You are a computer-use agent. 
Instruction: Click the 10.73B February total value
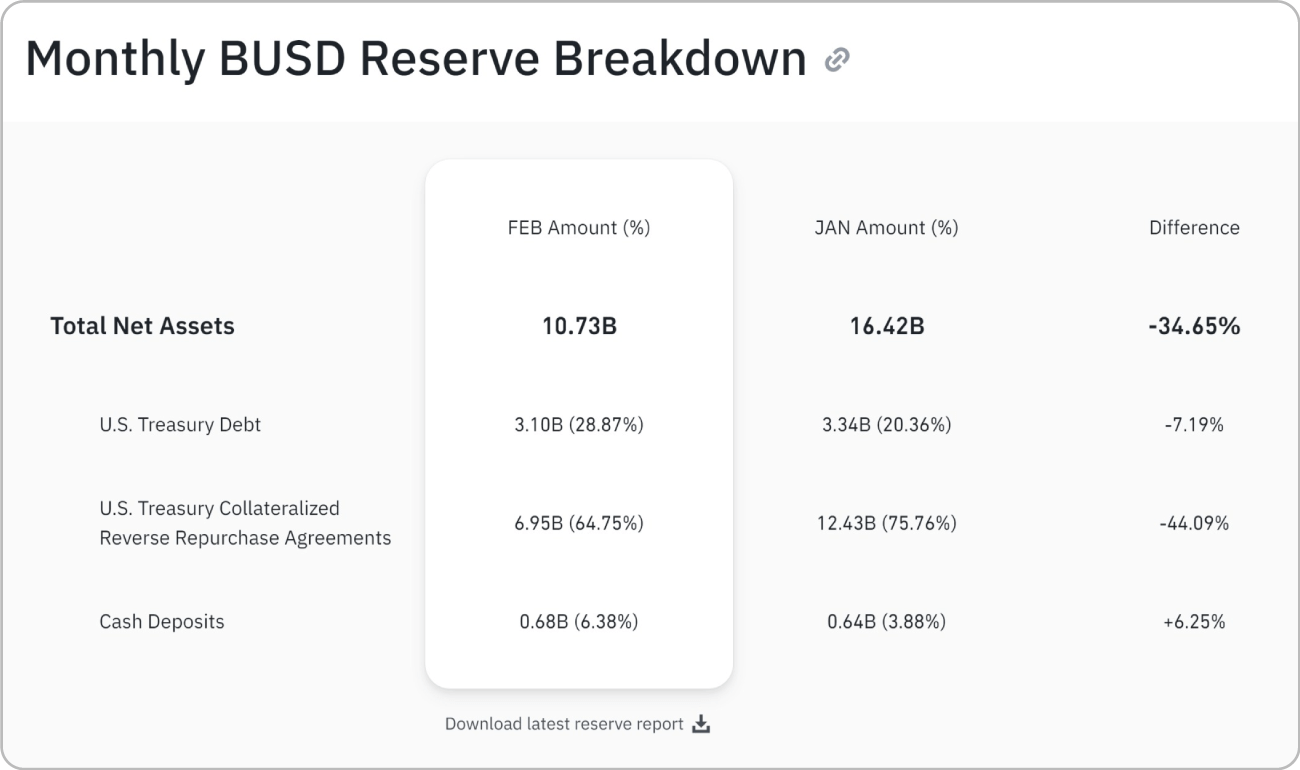pos(579,326)
